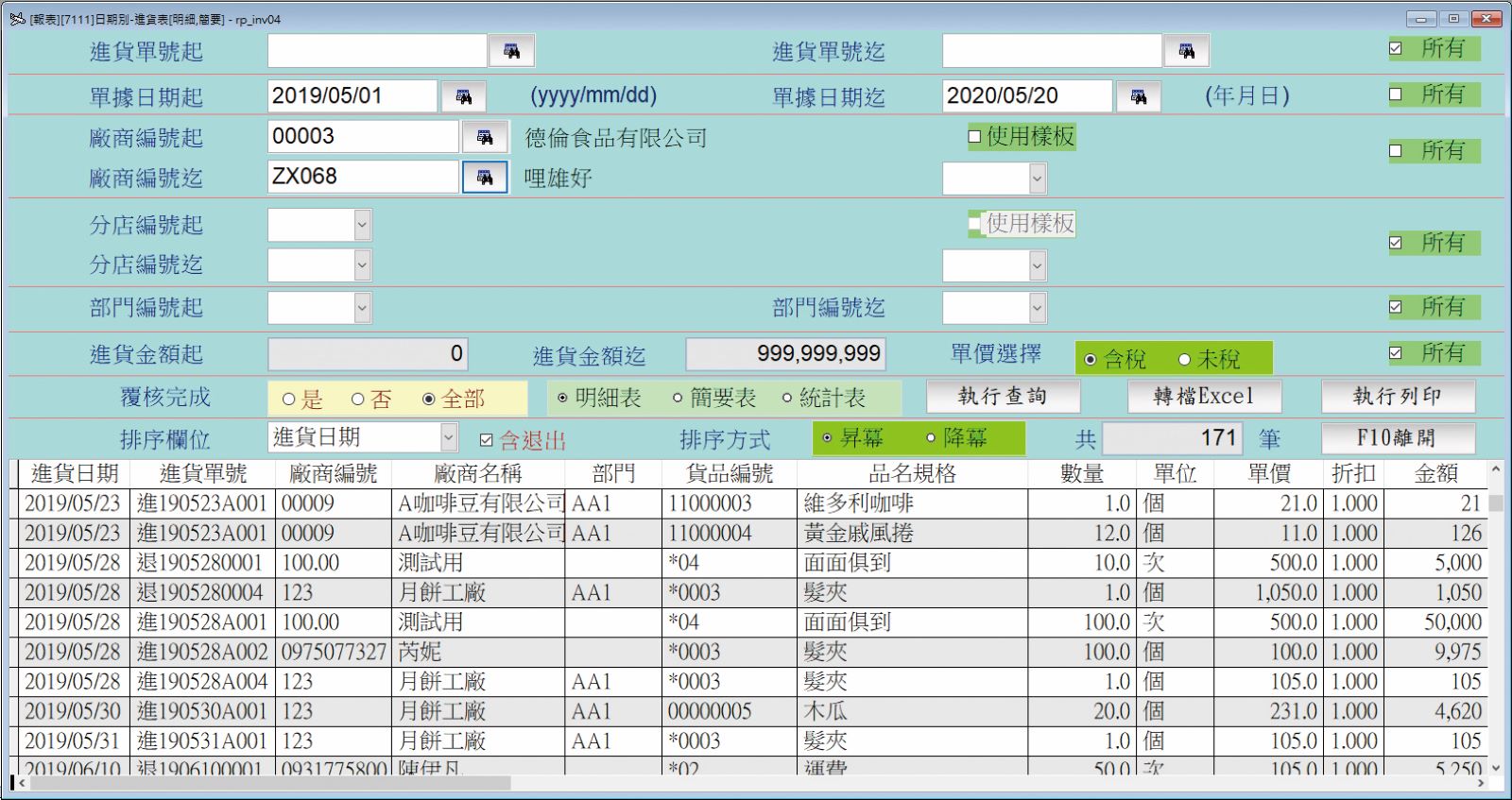Select order cell 進190531A001

203,740
